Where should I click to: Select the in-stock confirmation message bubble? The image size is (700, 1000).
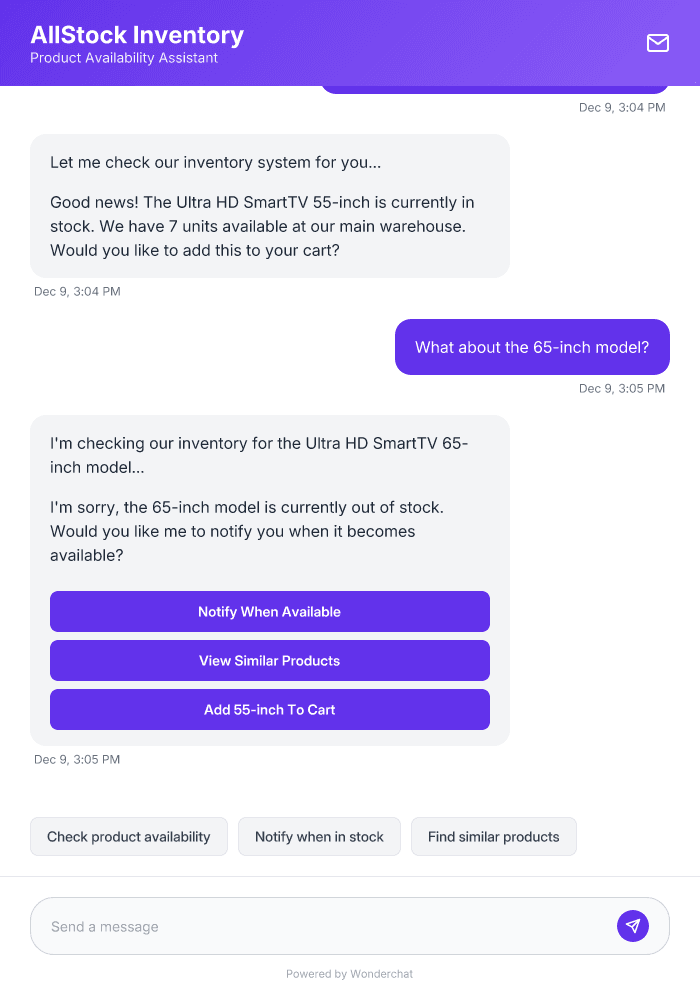[269, 206]
